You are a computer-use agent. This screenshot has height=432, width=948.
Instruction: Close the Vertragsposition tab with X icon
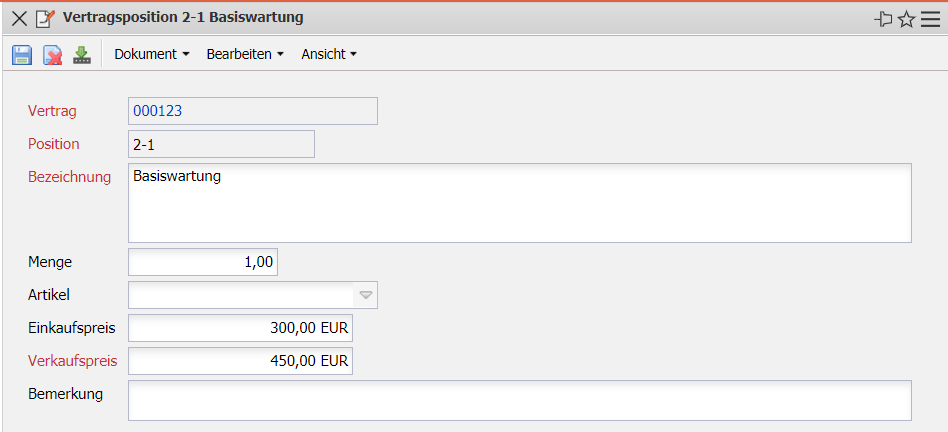point(19,19)
